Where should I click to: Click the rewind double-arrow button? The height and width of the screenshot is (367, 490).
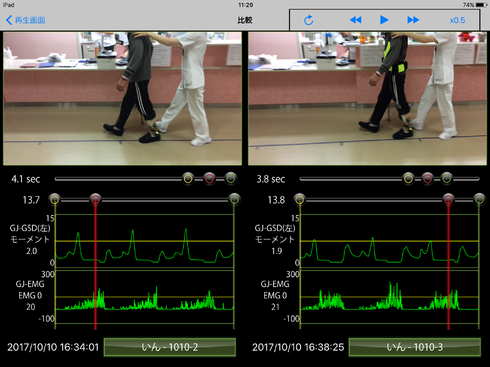(355, 20)
